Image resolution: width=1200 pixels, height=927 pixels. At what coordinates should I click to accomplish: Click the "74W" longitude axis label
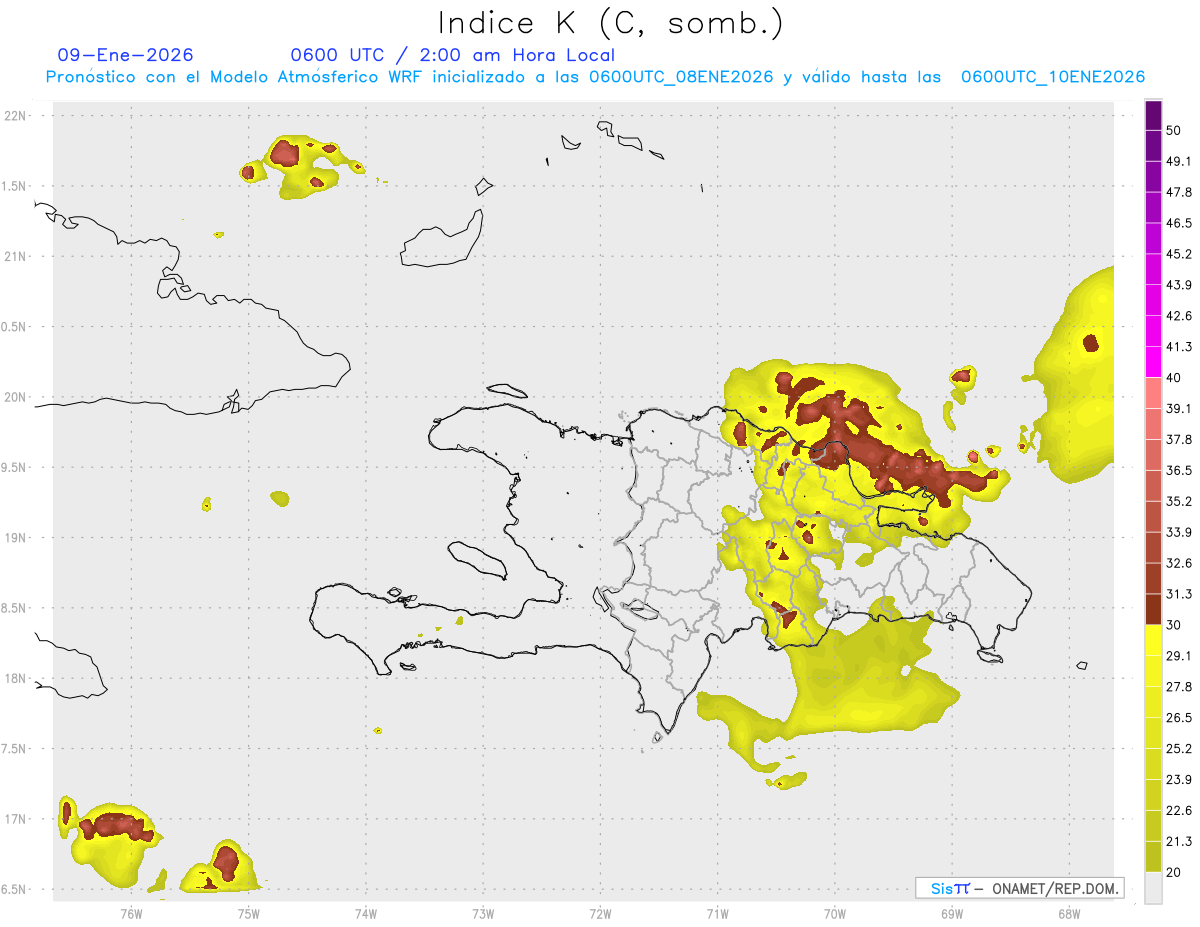pyautogui.click(x=366, y=914)
